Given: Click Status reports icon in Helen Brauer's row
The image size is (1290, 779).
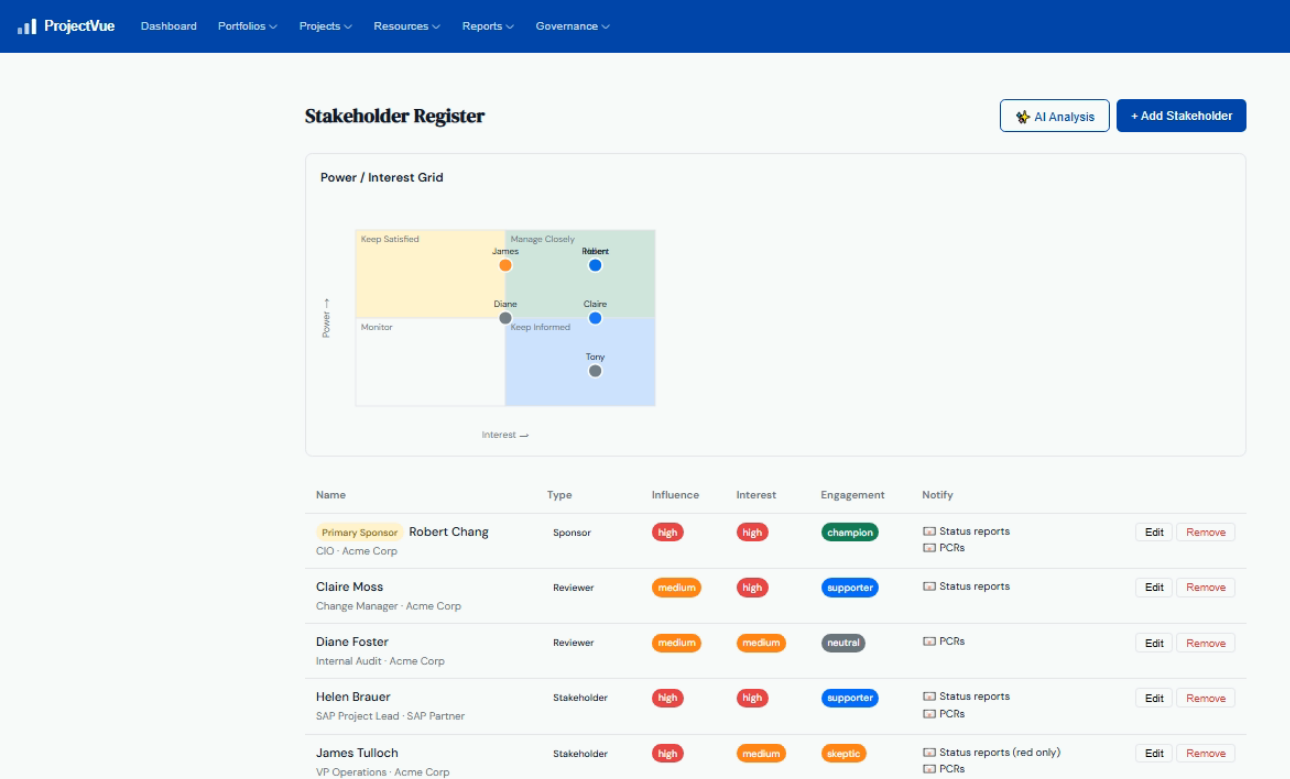Looking at the screenshot, I should click(x=929, y=696).
